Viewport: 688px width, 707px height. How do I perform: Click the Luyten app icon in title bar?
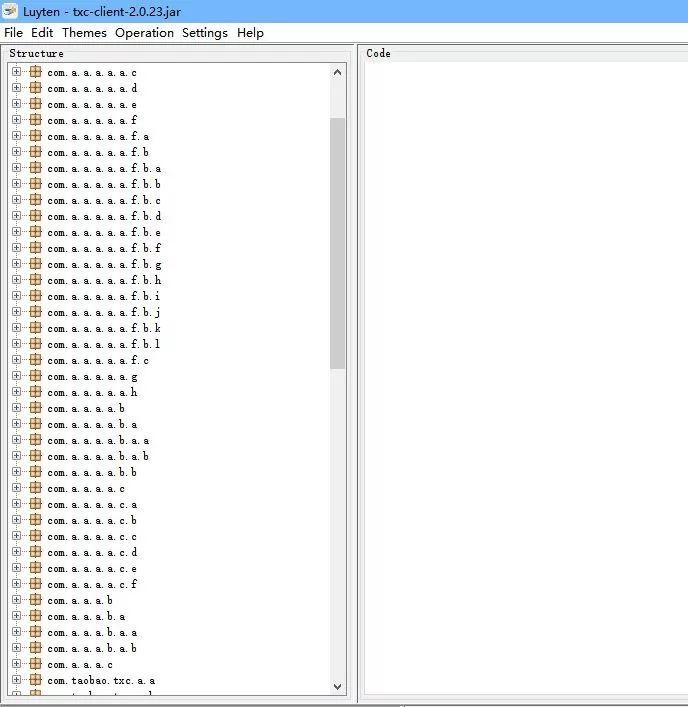(10, 11)
